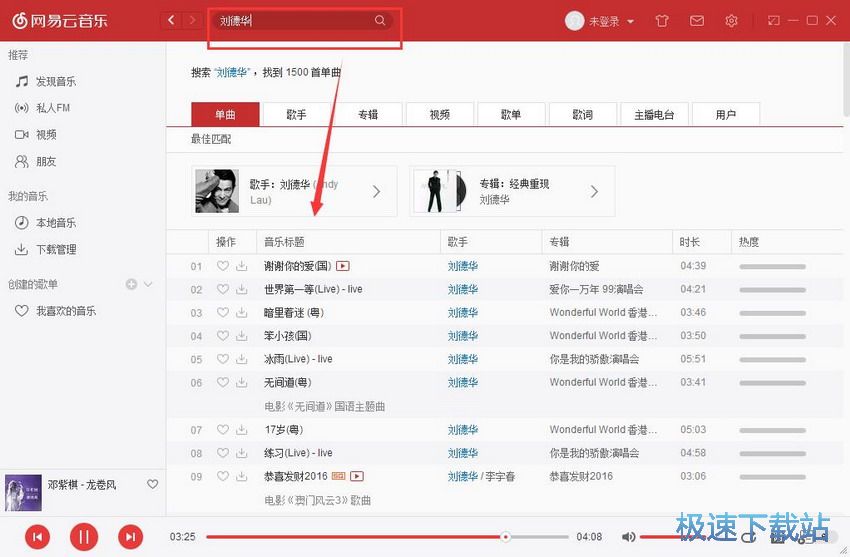The image size is (850, 557).
Task: Like the song 恭喜发财2016
Action: (x=223, y=476)
